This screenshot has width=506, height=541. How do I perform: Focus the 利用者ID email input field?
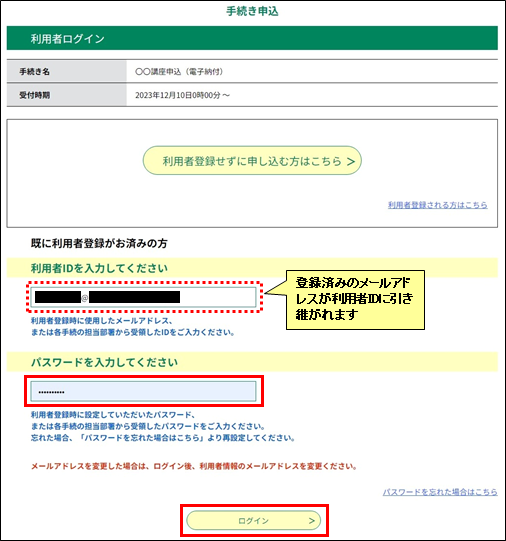click(143, 297)
